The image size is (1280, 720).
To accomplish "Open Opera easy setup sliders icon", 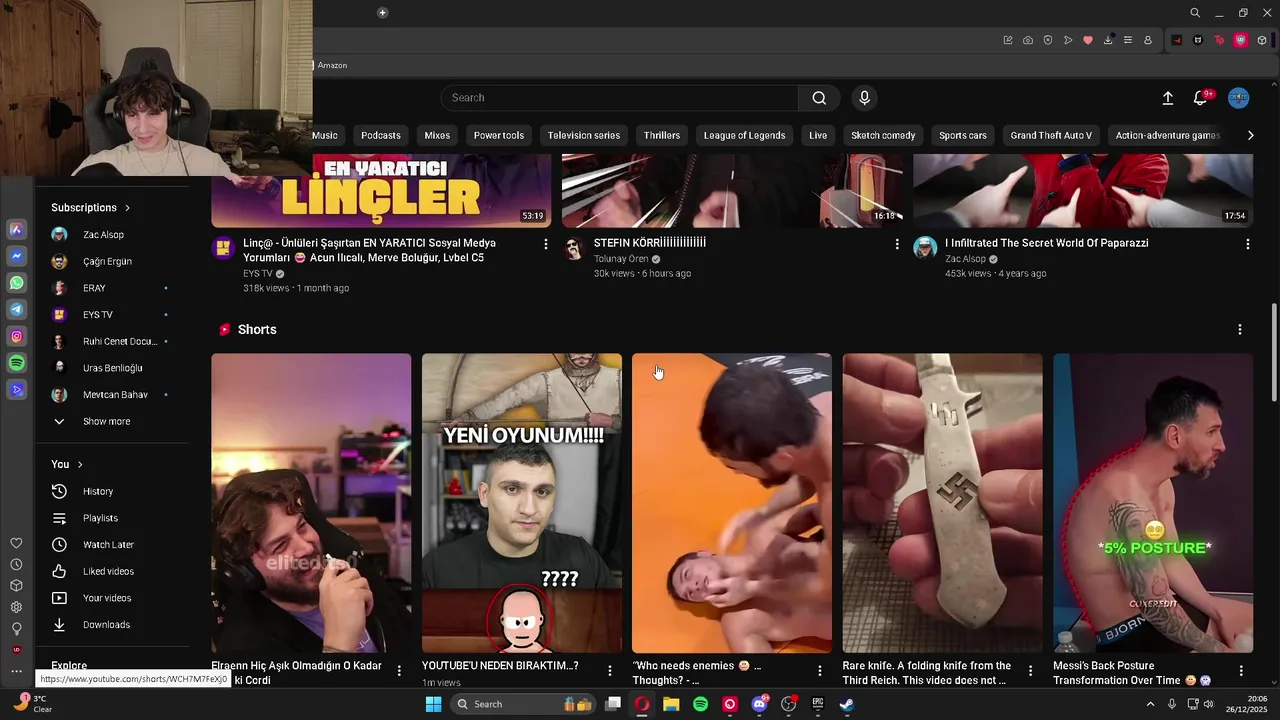I will pyautogui.click(x=1128, y=40).
